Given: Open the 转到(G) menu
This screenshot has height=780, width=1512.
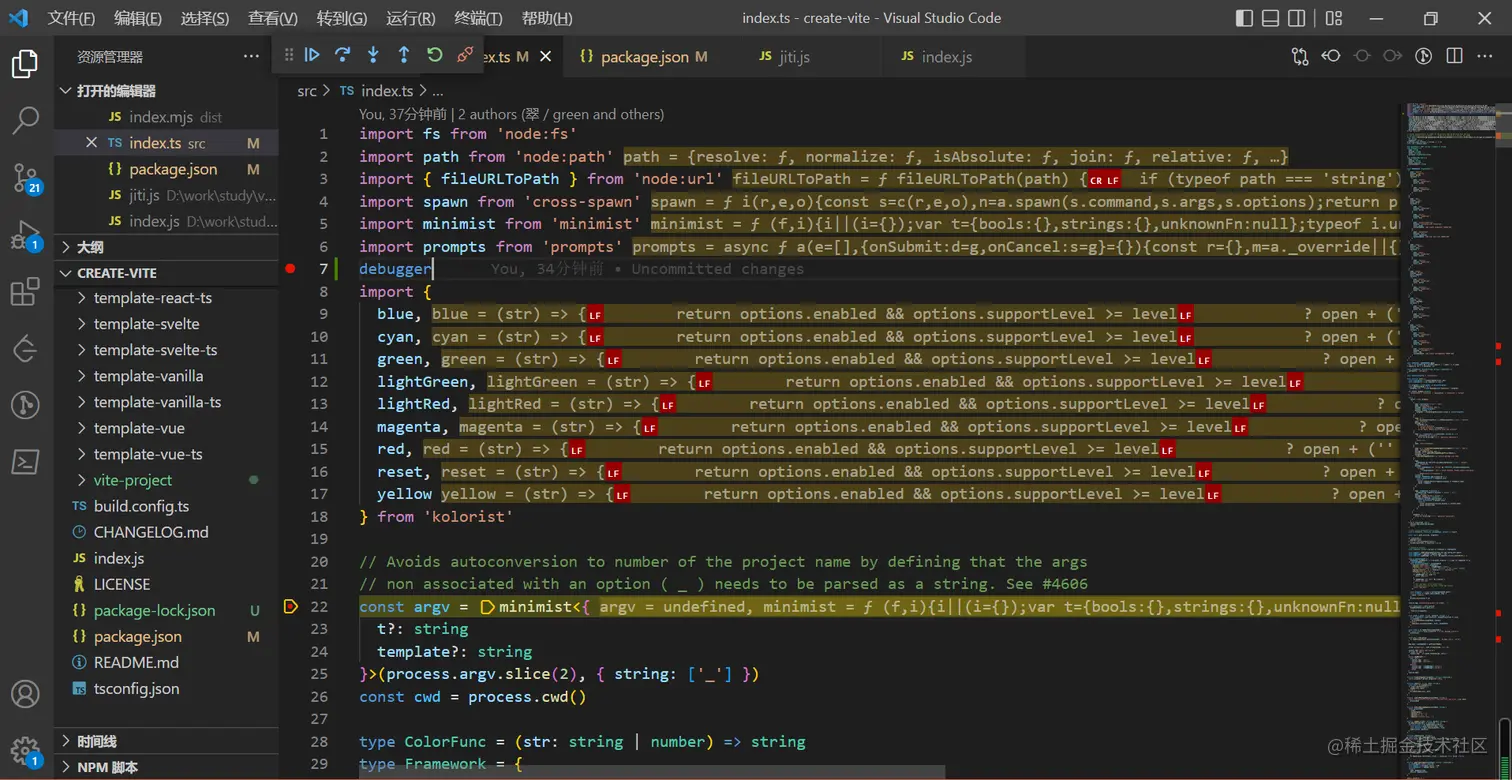Looking at the screenshot, I should (342, 18).
